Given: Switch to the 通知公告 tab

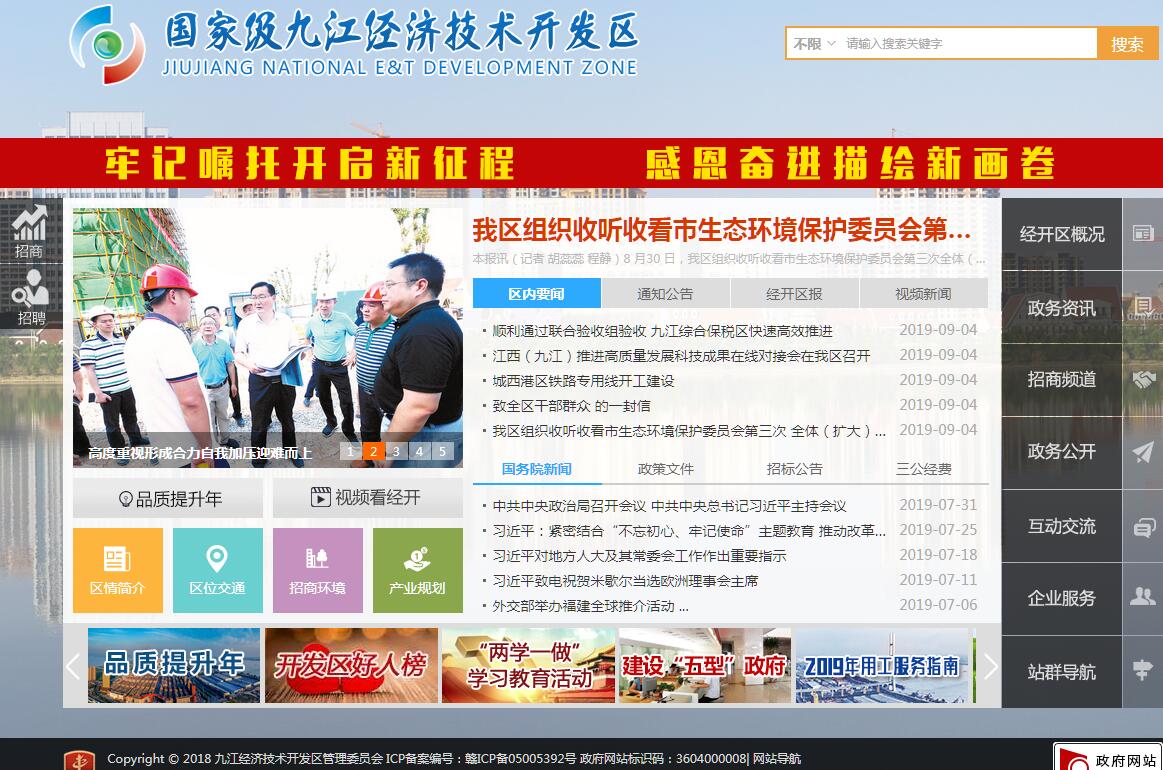Looking at the screenshot, I should [665, 294].
